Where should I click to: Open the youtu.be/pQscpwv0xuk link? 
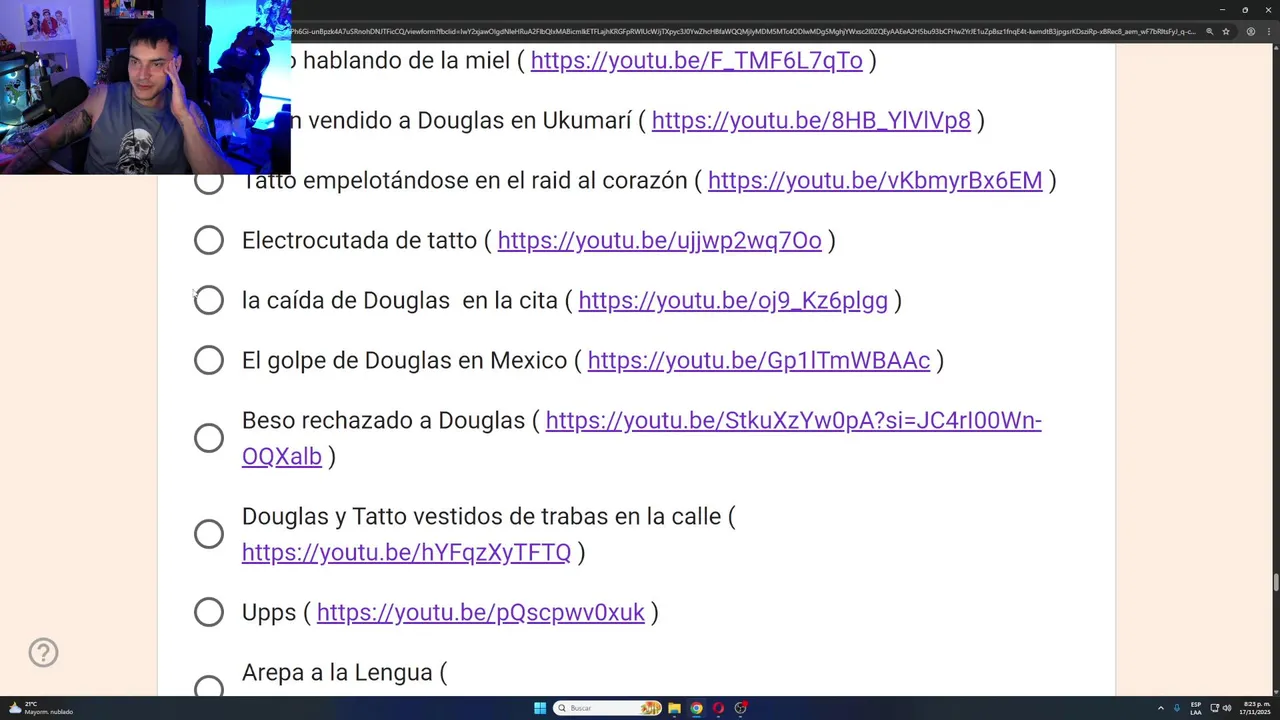[x=480, y=612]
